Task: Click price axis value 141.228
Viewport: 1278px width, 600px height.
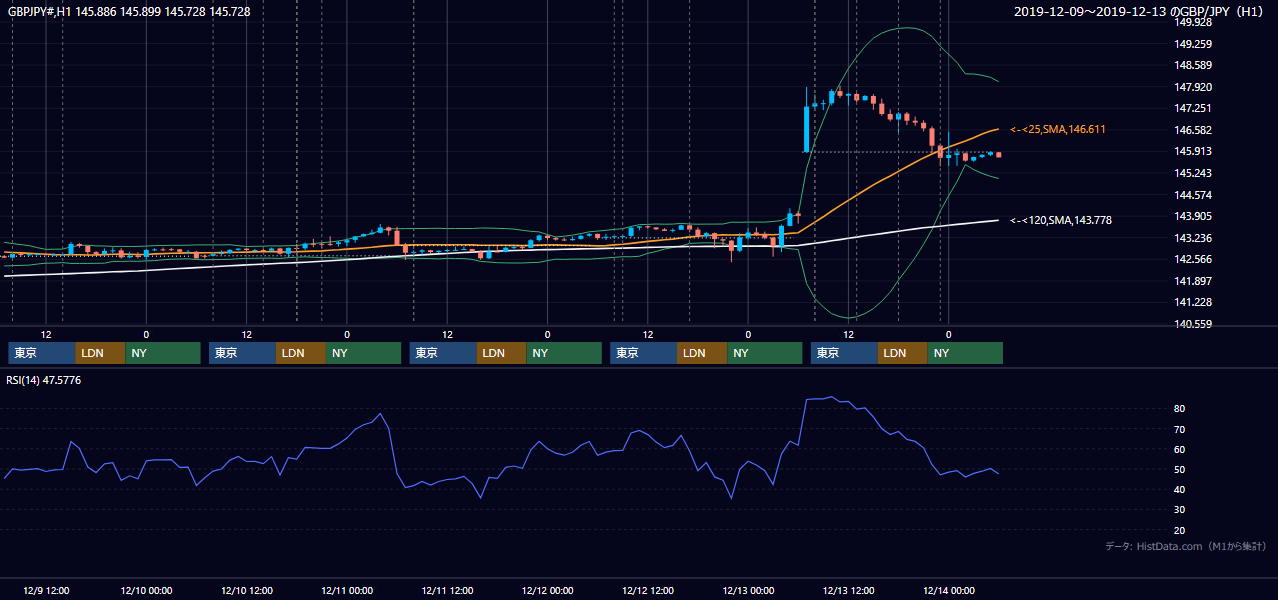Action: coord(1192,302)
